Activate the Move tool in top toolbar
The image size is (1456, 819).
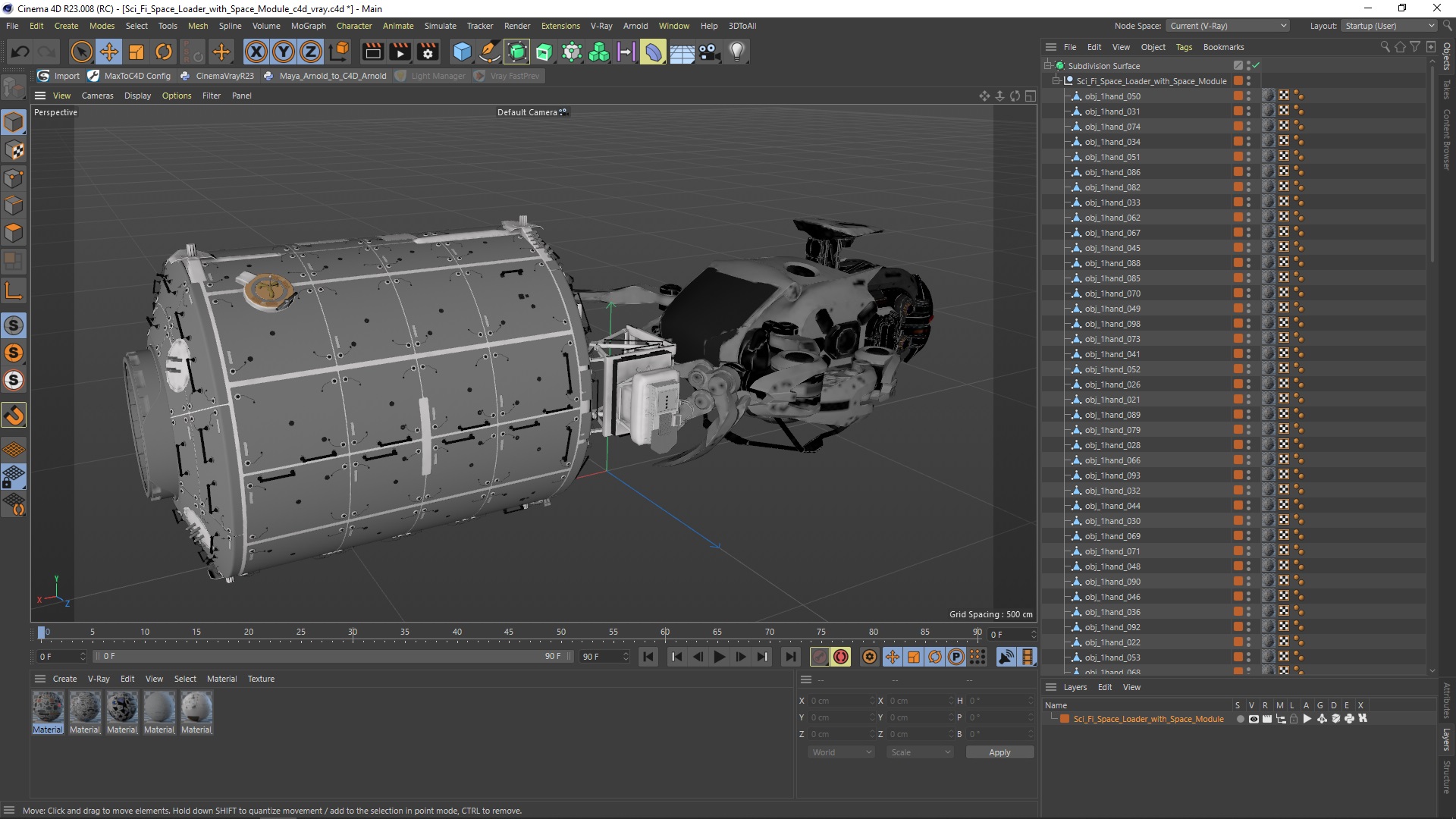pos(109,52)
